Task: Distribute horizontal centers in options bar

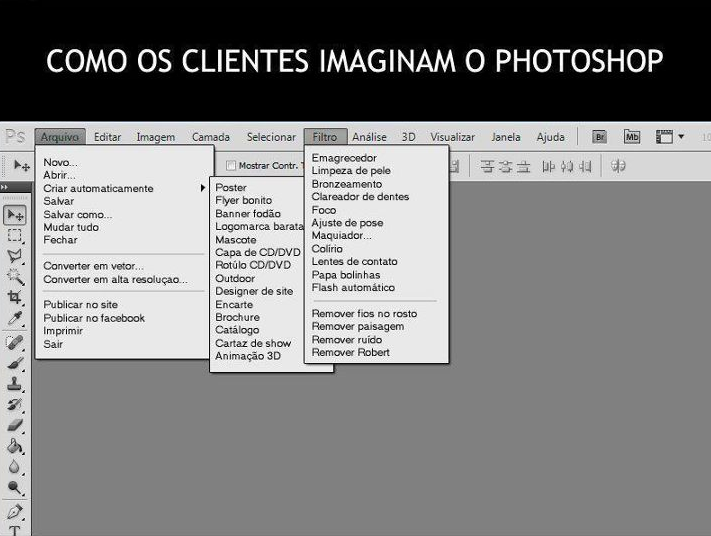Action: [567, 166]
